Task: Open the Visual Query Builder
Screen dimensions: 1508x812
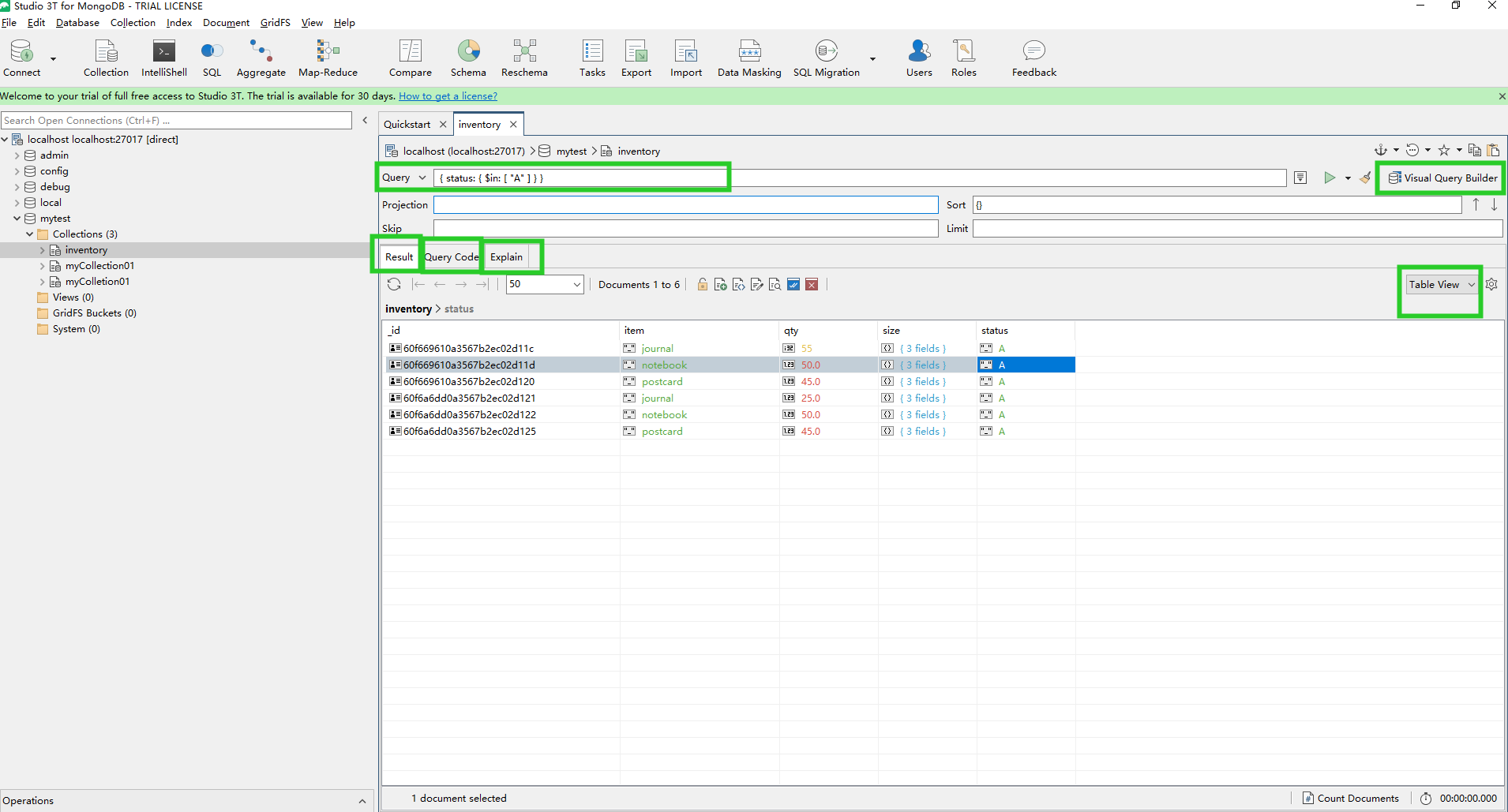Action: 1442,178
